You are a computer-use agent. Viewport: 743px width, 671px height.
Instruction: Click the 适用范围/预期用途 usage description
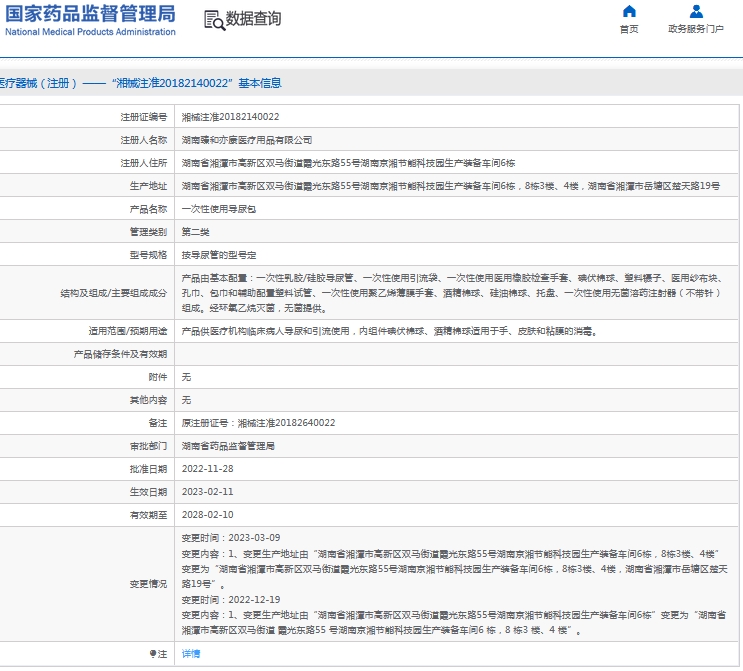pos(390,331)
